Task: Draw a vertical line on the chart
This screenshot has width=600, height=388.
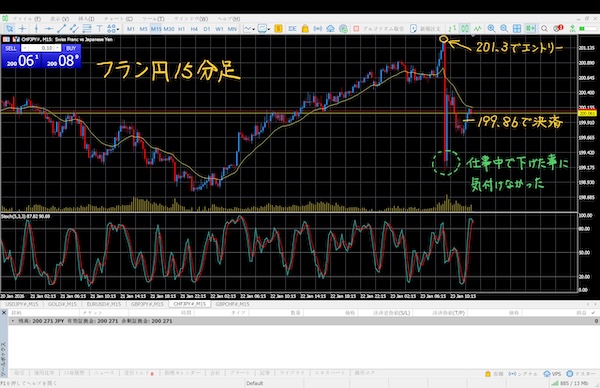Action: (36, 29)
